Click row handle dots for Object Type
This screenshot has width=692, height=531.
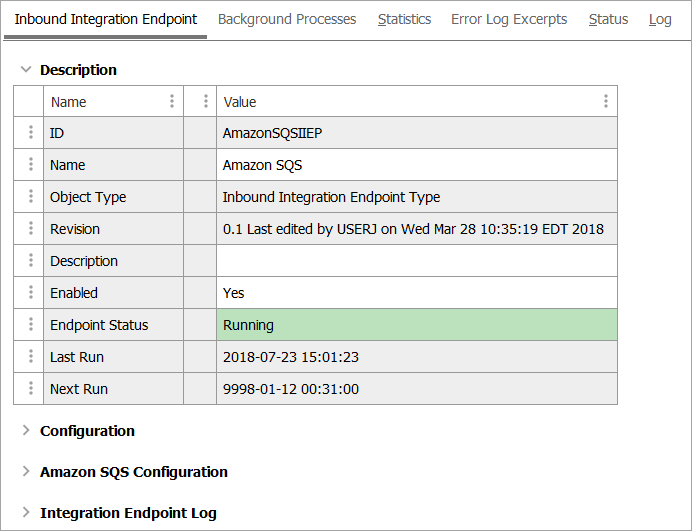tap(31, 197)
